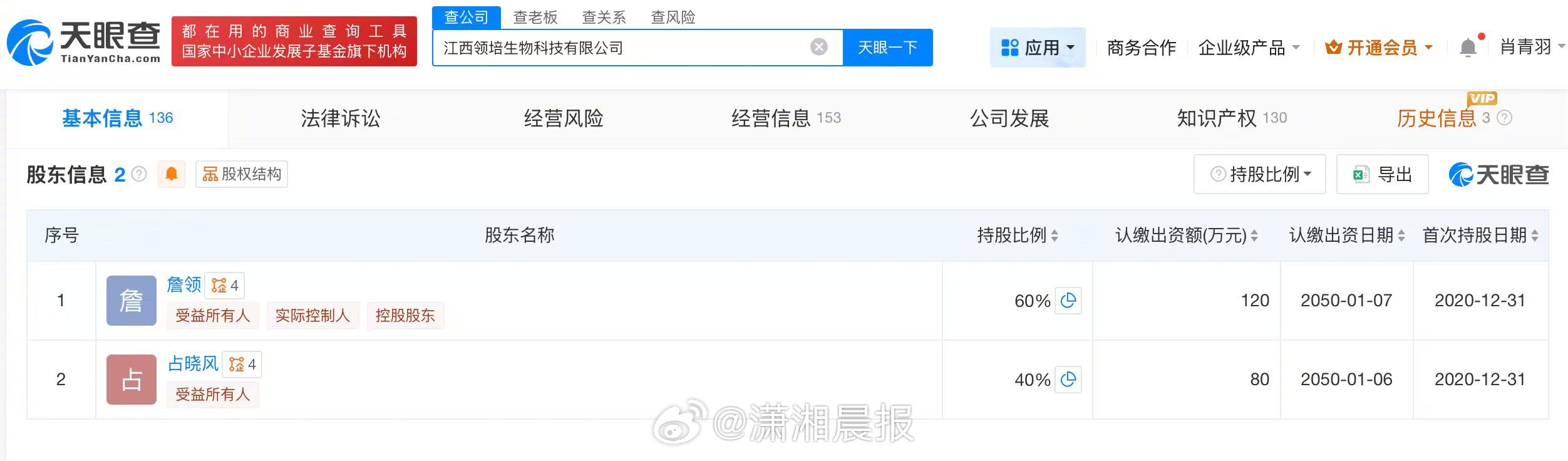Image resolution: width=1568 pixels, height=461 pixels.
Task: Select the 法律诉讼 tab
Action: [x=340, y=118]
